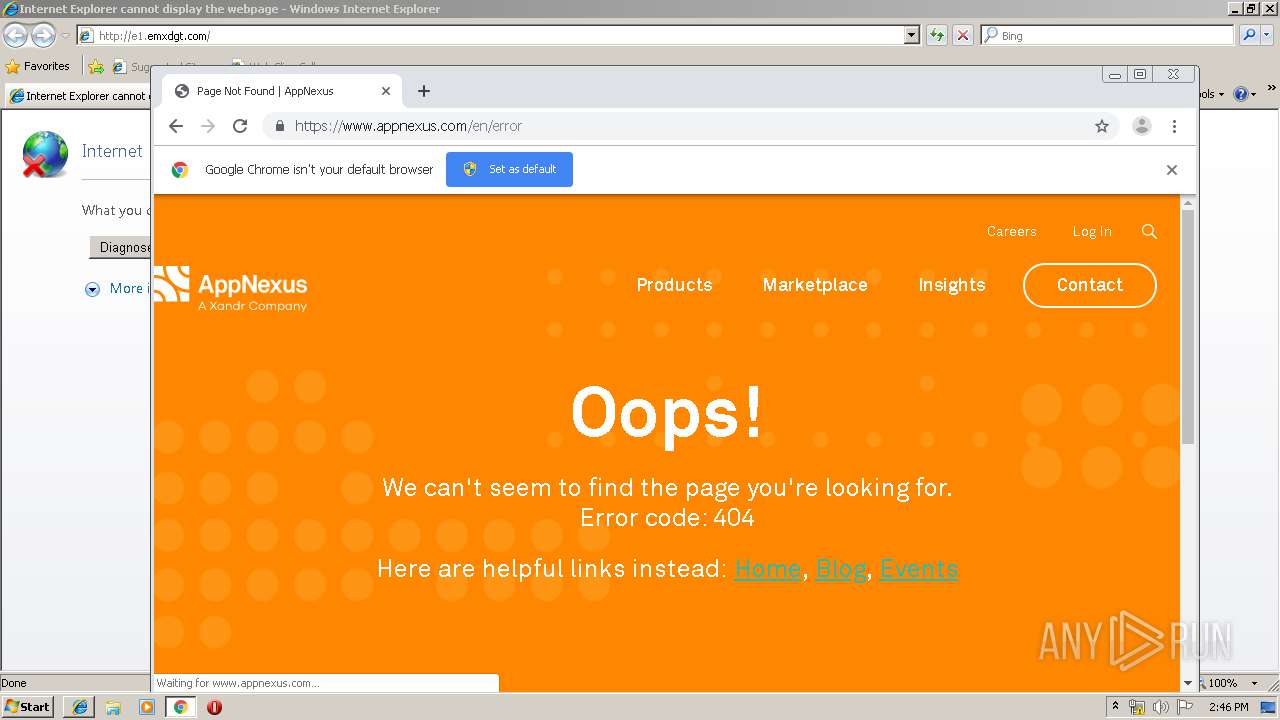The image size is (1280, 720).
Task: Open Chrome's three-dot menu
Action: [x=1174, y=126]
